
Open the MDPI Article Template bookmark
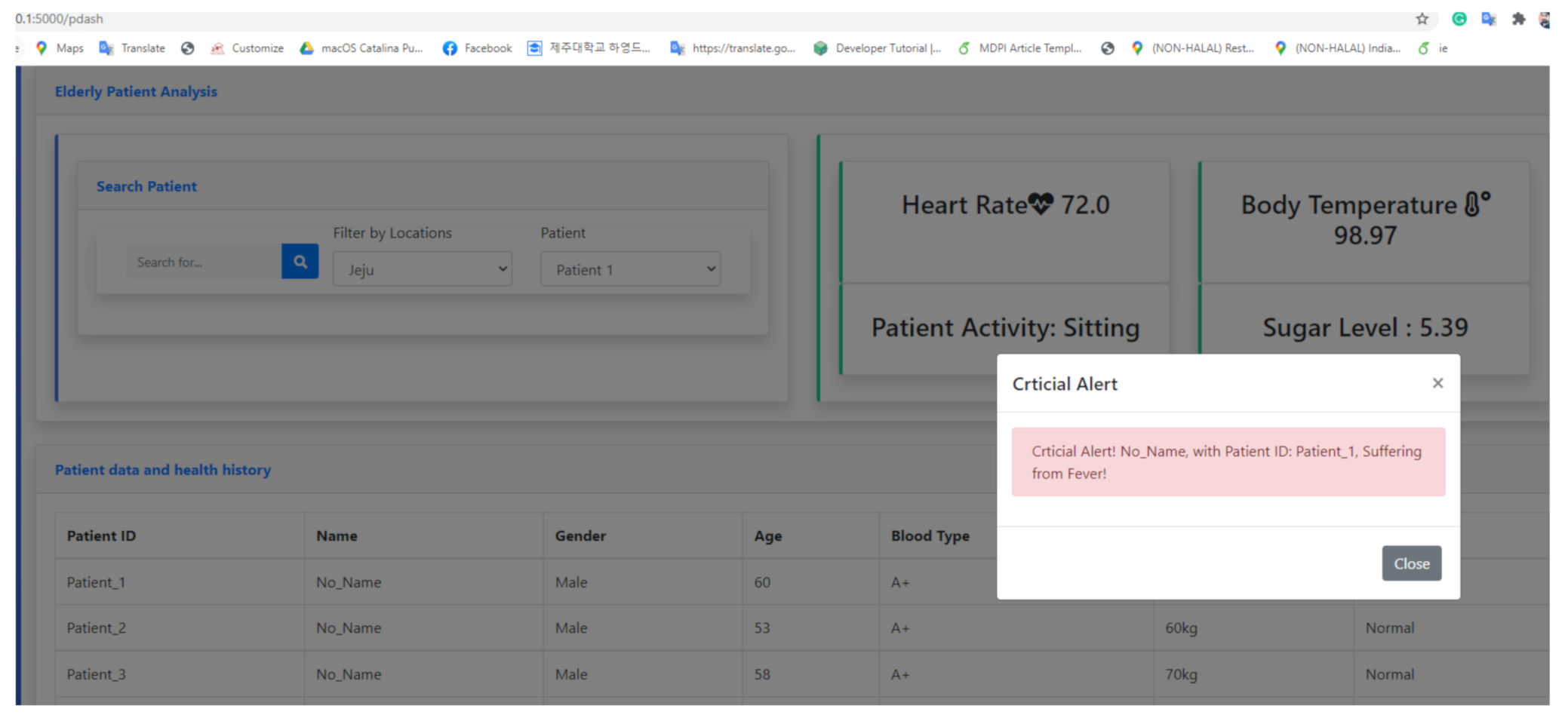(x=1020, y=48)
